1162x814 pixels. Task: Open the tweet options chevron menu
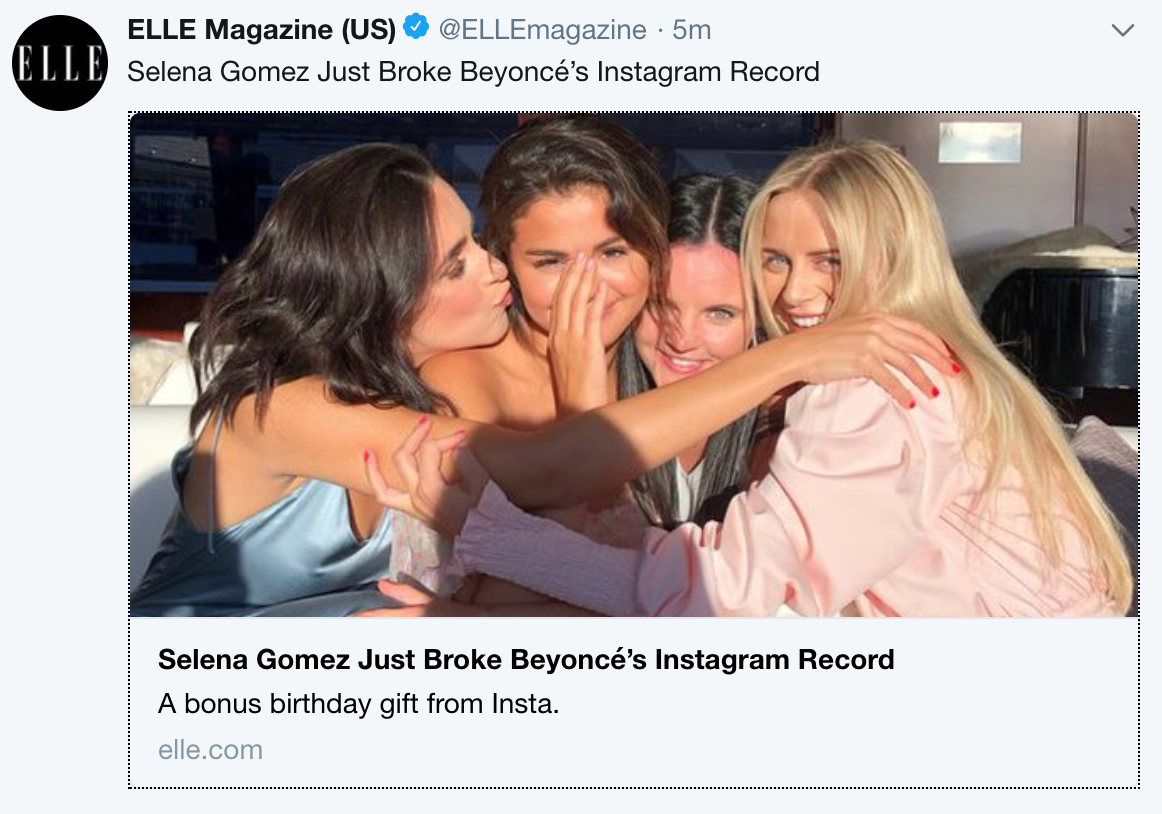pyautogui.click(x=1123, y=31)
